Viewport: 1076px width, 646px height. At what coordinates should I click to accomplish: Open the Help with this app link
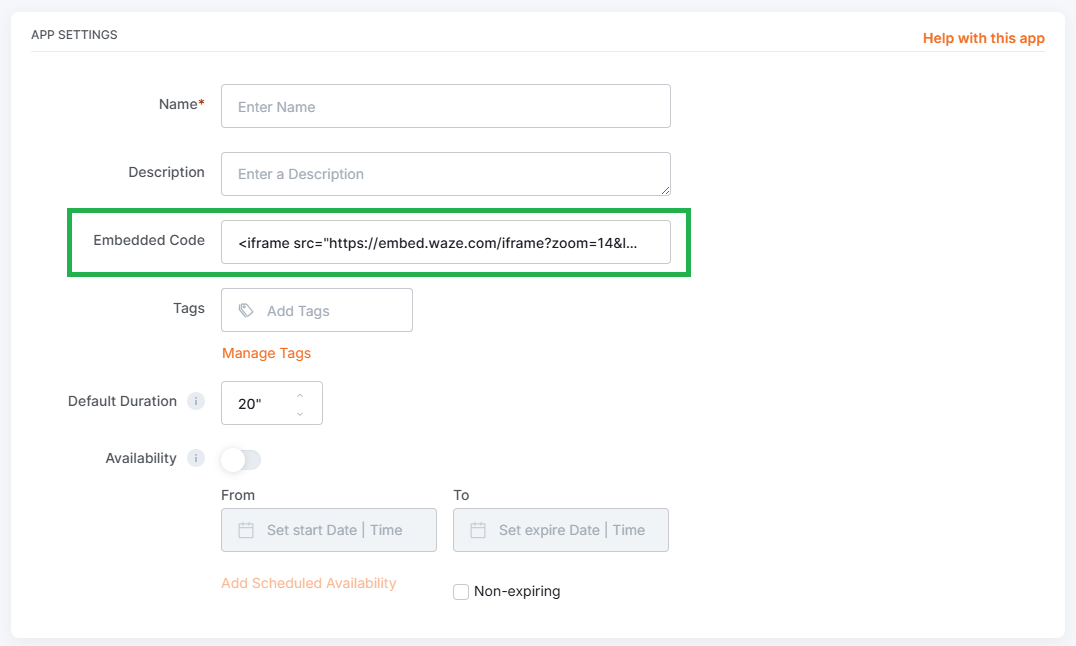tap(983, 38)
